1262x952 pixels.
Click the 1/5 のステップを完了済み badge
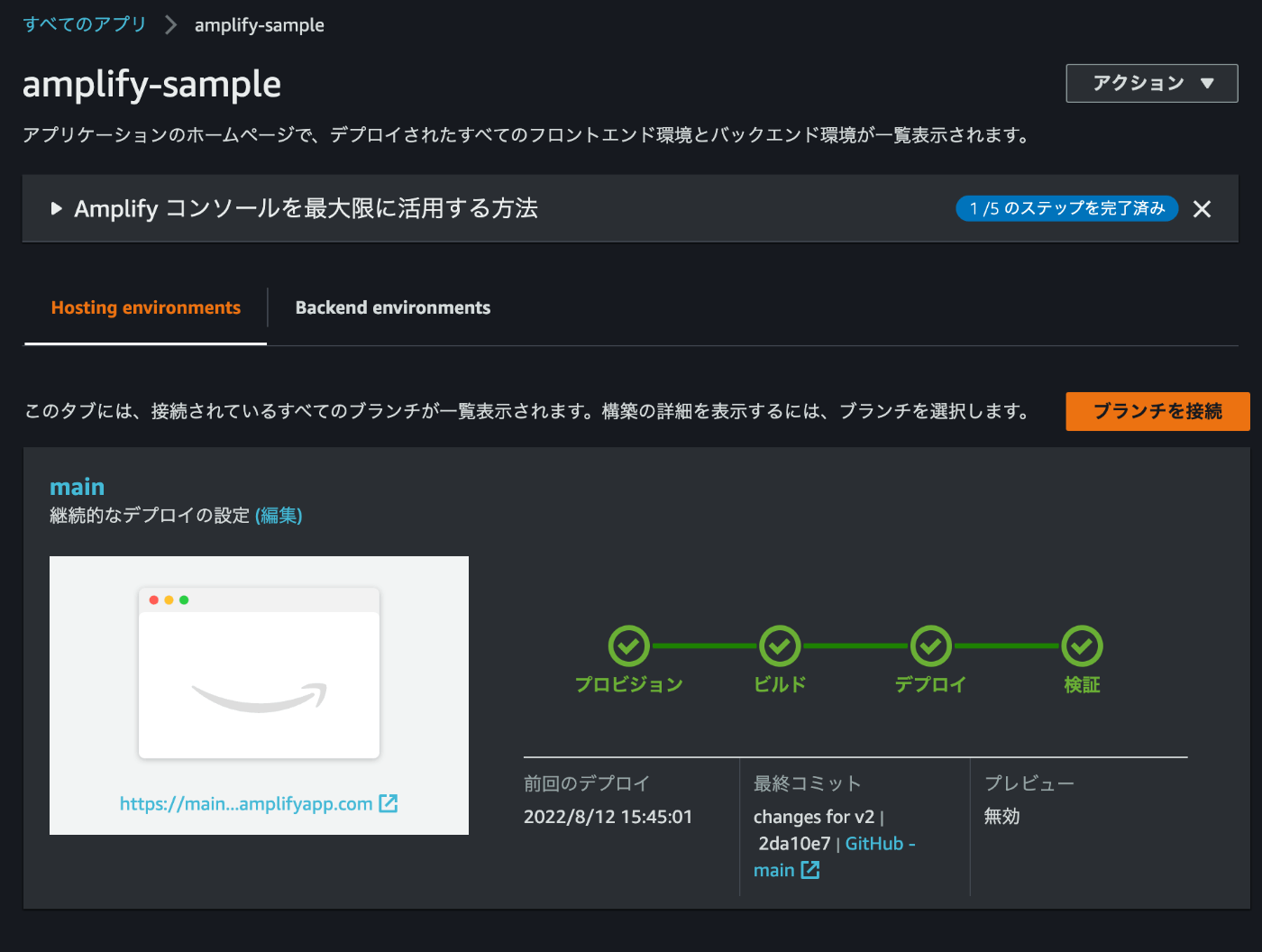[1067, 208]
